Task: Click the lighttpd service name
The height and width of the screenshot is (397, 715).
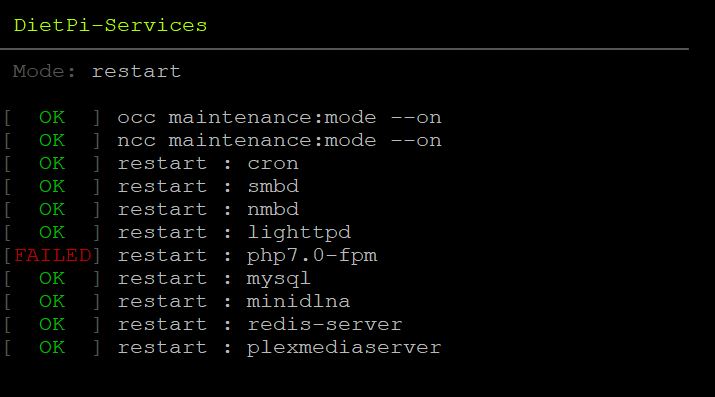Action: 299,233
